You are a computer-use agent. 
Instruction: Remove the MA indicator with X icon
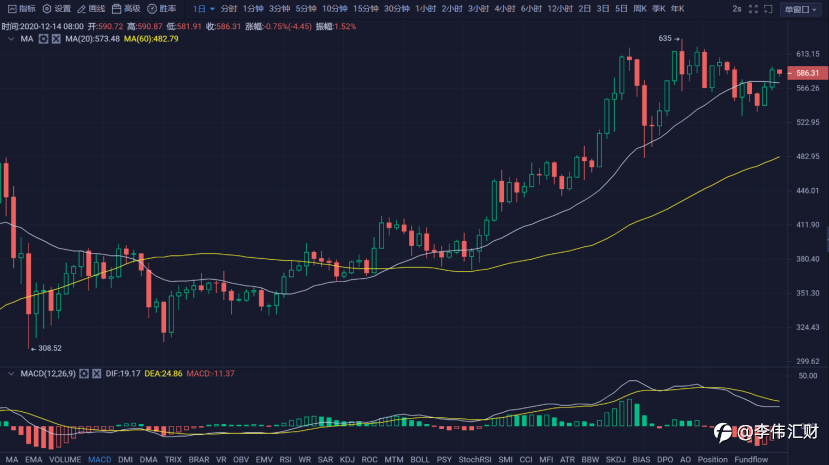(56, 39)
